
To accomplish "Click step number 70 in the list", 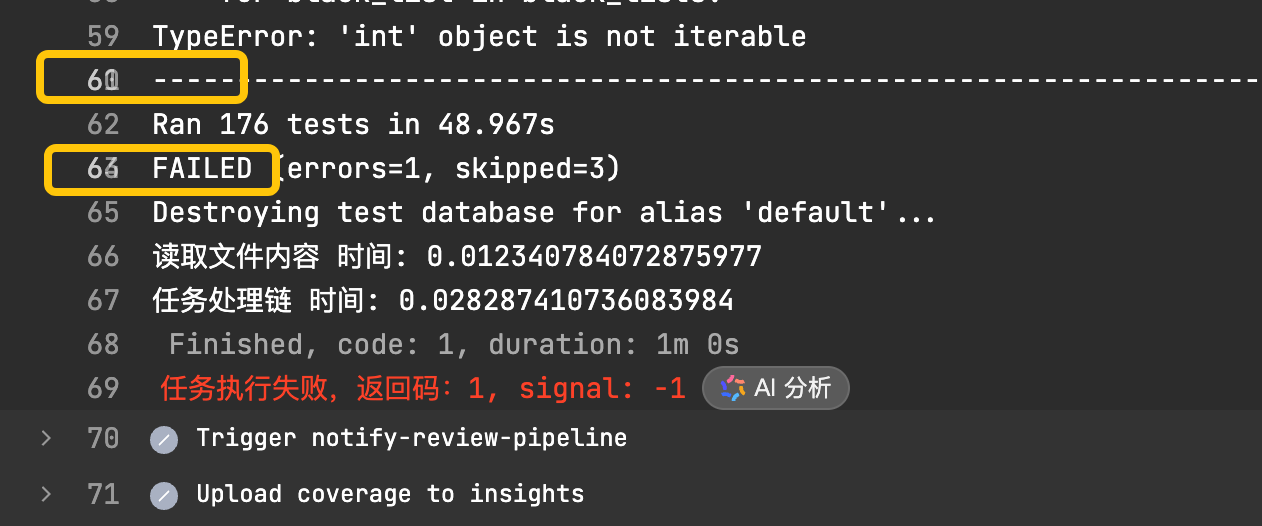I will [x=103, y=438].
